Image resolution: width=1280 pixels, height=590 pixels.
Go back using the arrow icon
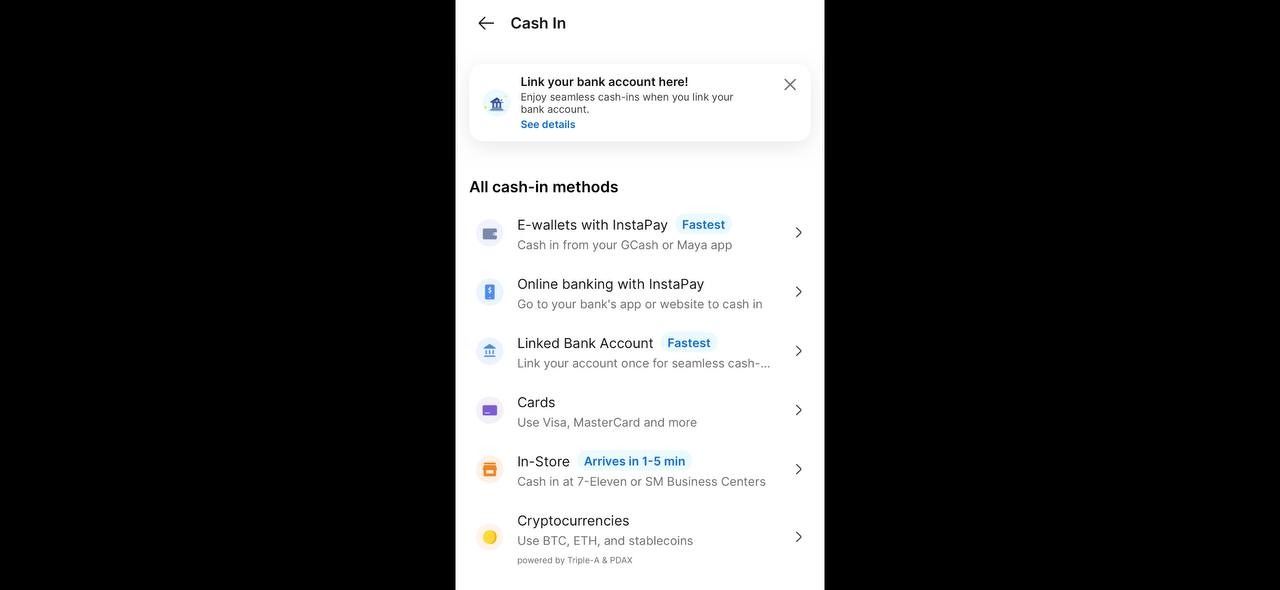pos(486,23)
